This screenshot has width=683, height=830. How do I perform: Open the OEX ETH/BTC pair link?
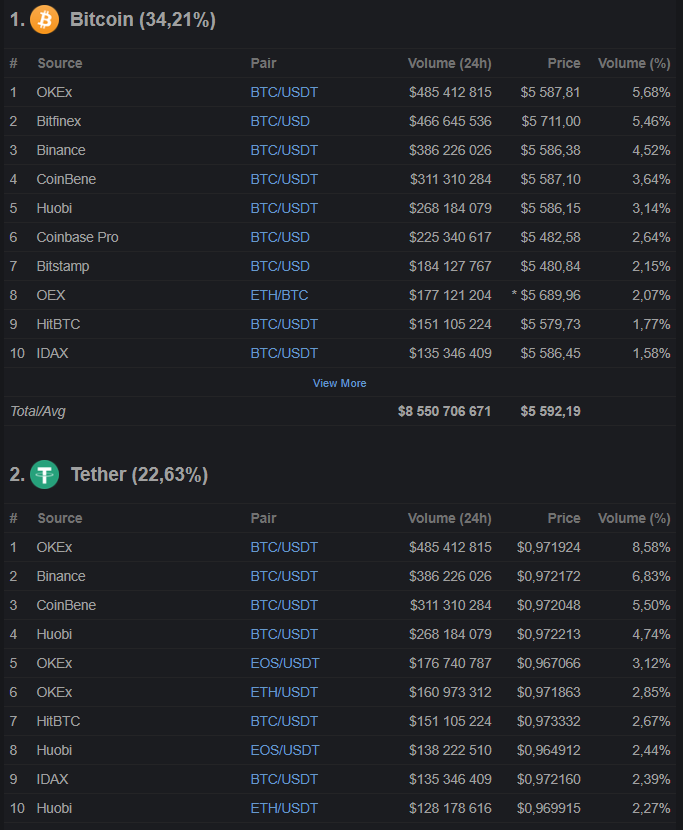click(x=280, y=295)
